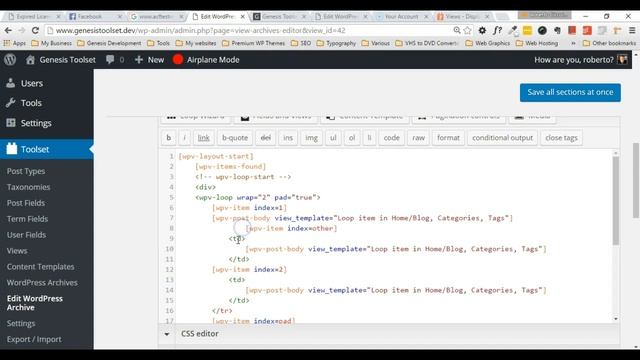Reload the page
This screenshot has height=360, width=640.
(x=35, y=30)
